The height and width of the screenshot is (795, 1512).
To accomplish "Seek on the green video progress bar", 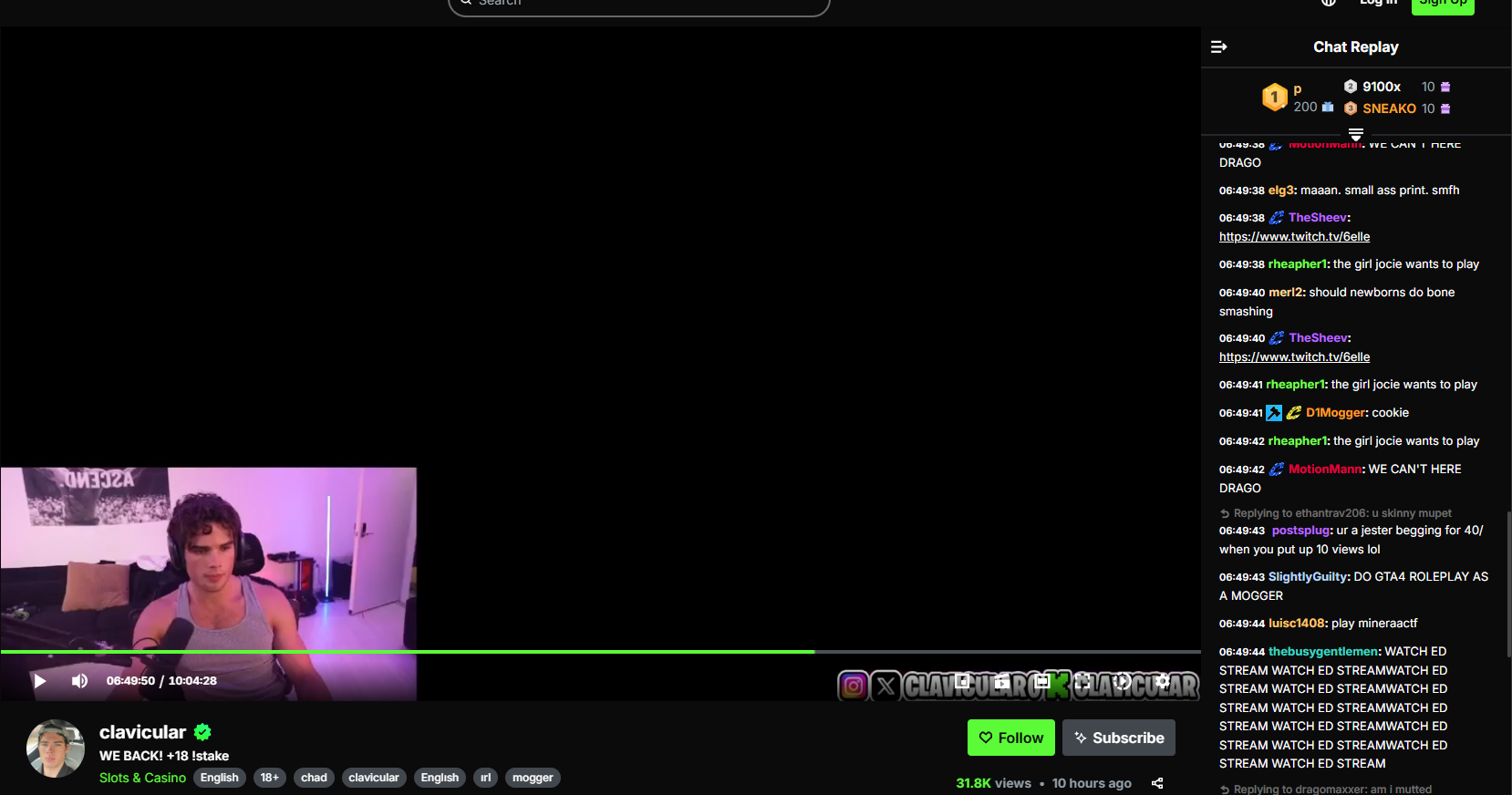I will tap(600, 652).
